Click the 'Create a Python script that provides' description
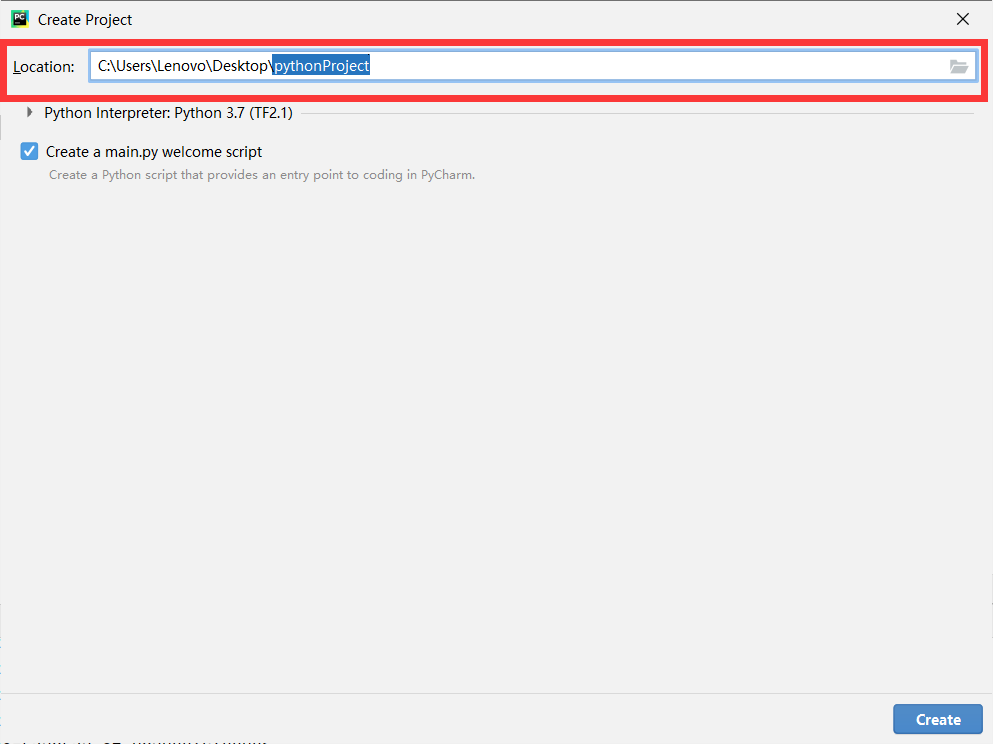The image size is (993, 744). pos(262,175)
